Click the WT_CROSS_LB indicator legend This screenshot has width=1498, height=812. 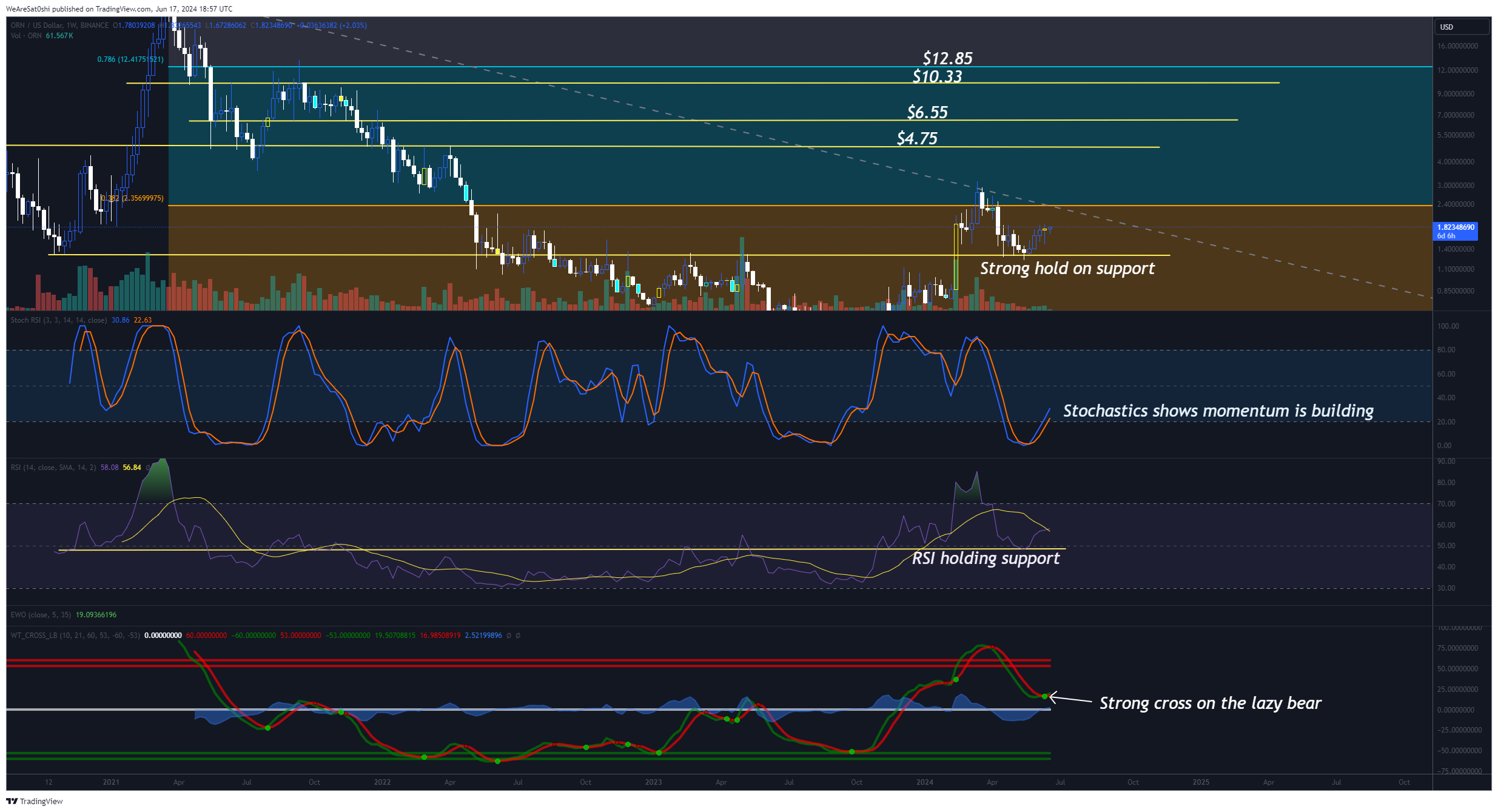point(75,636)
